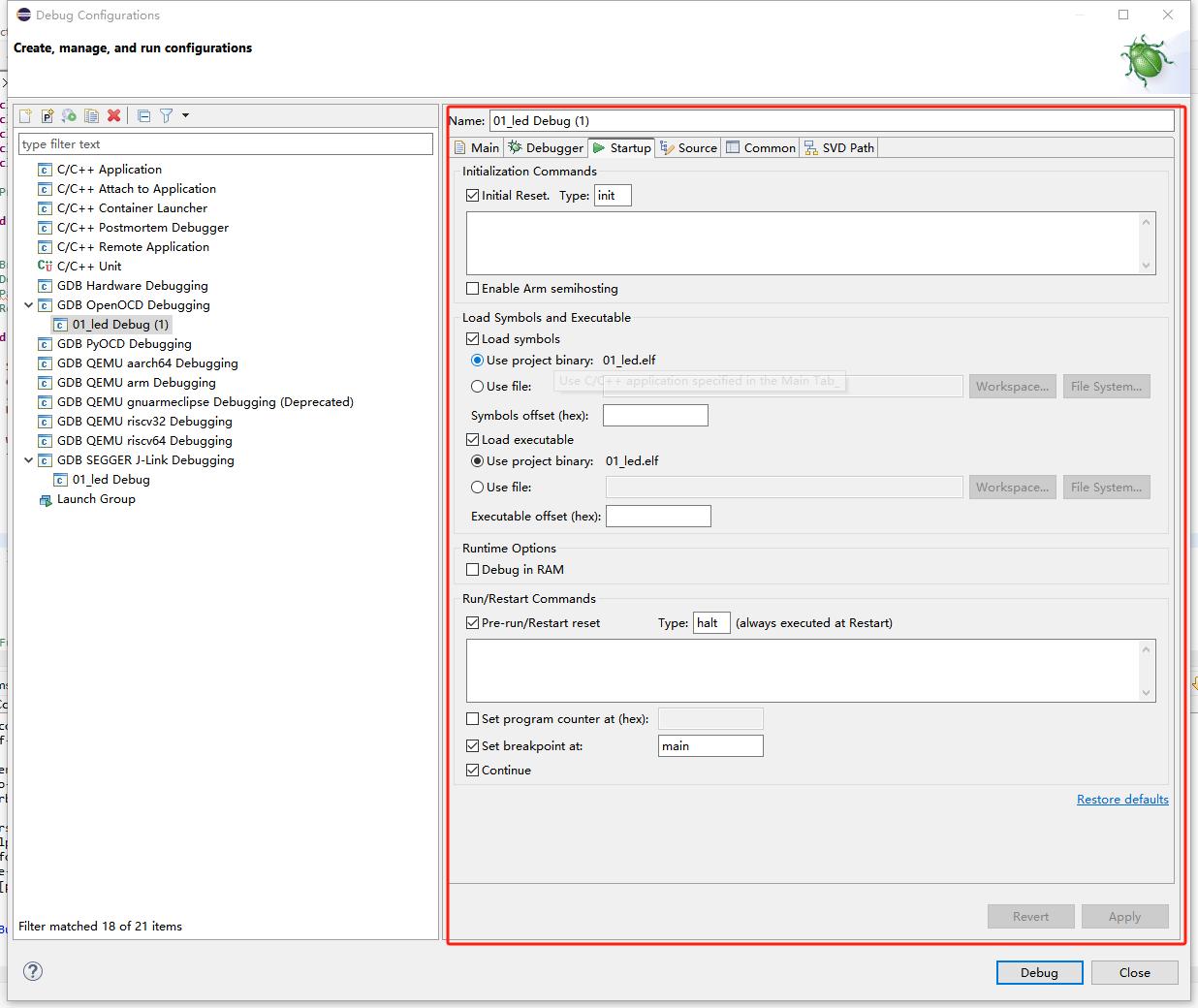
Task: Collapse all configurations in the tree
Action: click(x=143, y=115)
